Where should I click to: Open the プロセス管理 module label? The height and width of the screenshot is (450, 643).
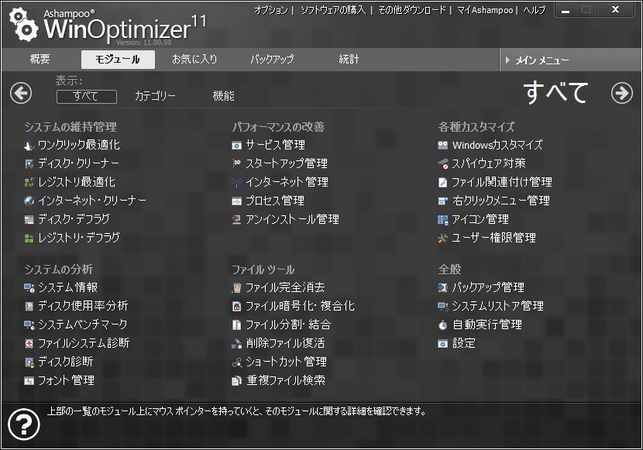(275, 201)
